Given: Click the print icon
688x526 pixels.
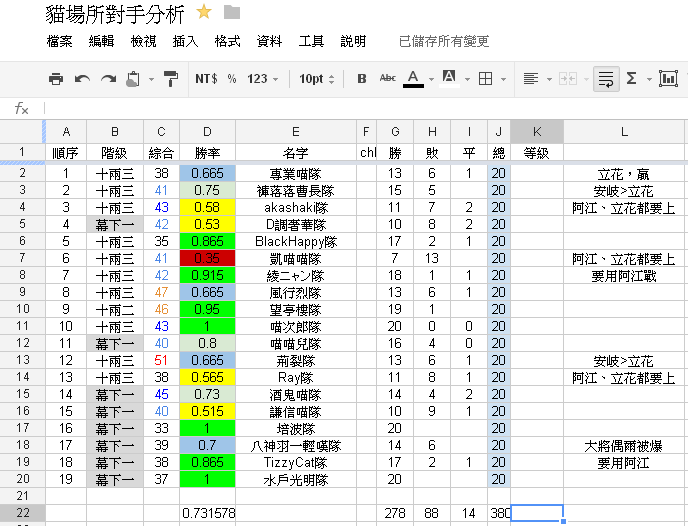Looking at the screenshot, I should point(56,79).
